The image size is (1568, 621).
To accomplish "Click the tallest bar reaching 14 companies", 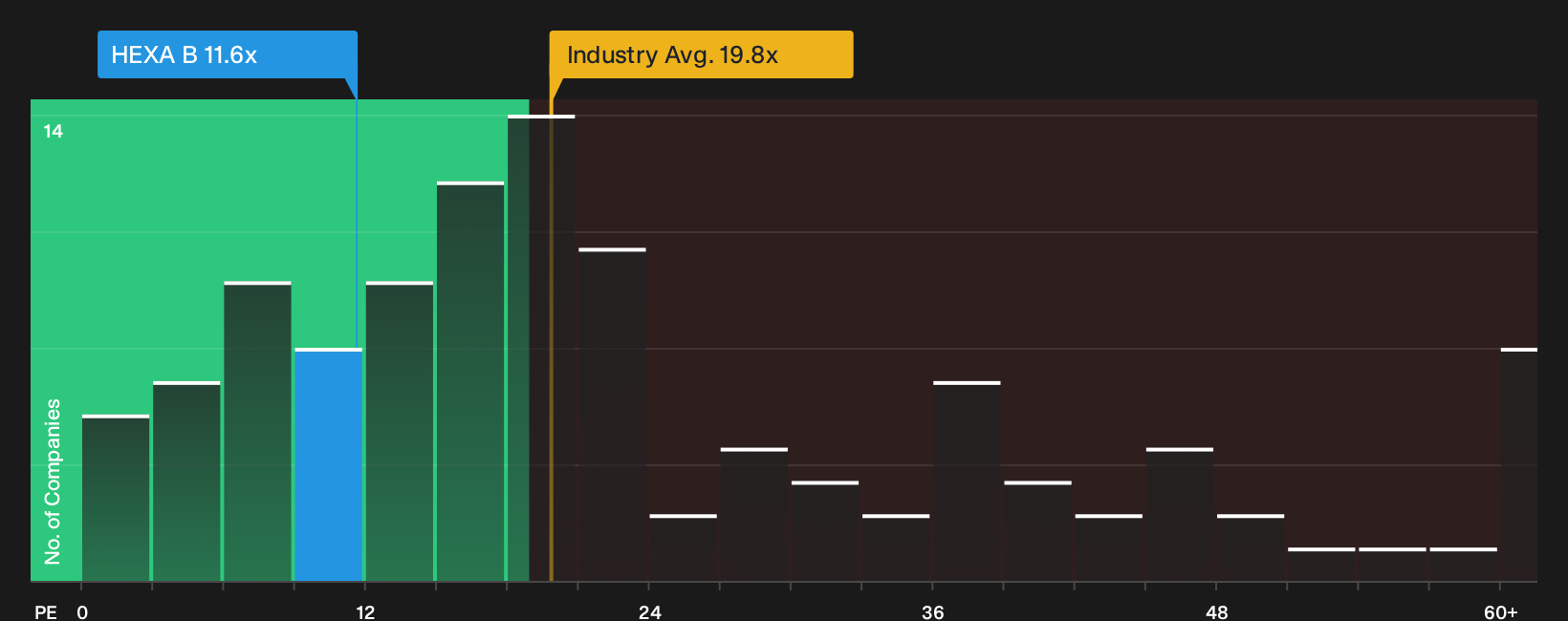I will point(541,348).
